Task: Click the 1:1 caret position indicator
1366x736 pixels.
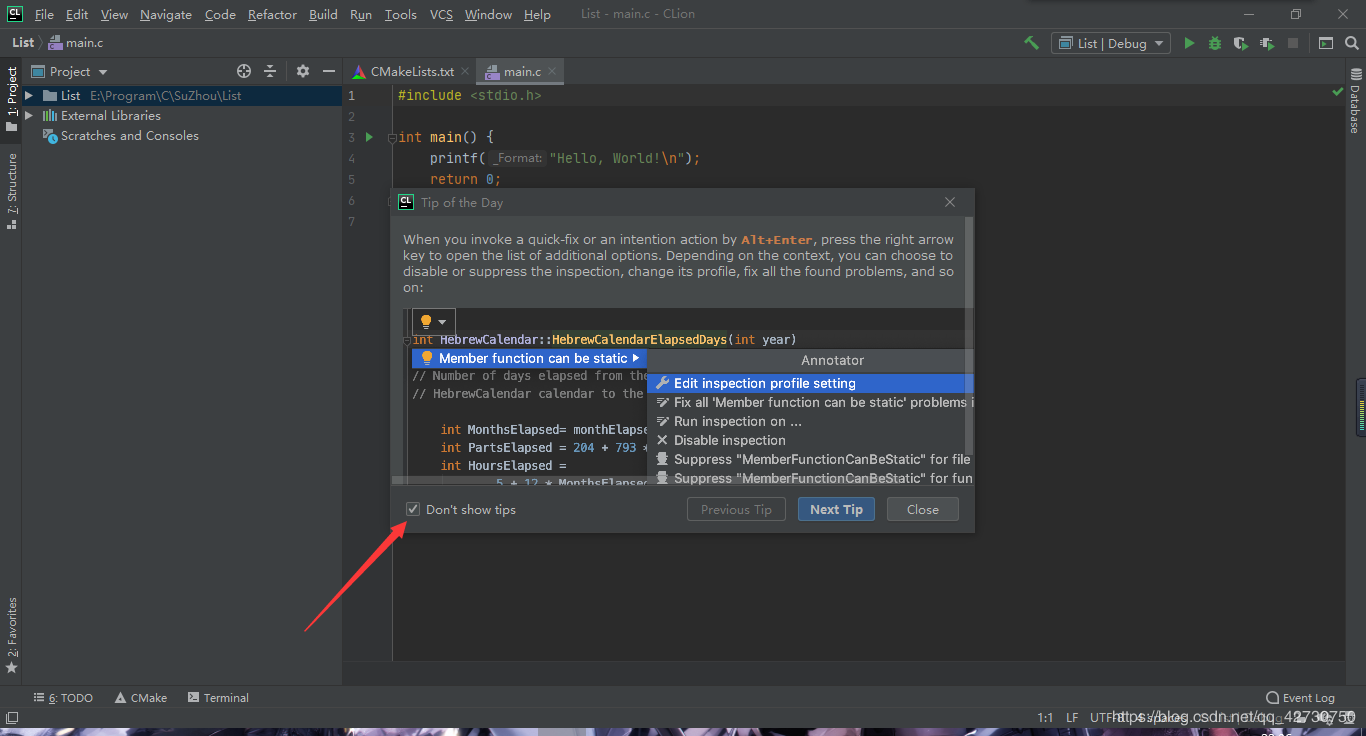Action: click(x=1045, y=717)
